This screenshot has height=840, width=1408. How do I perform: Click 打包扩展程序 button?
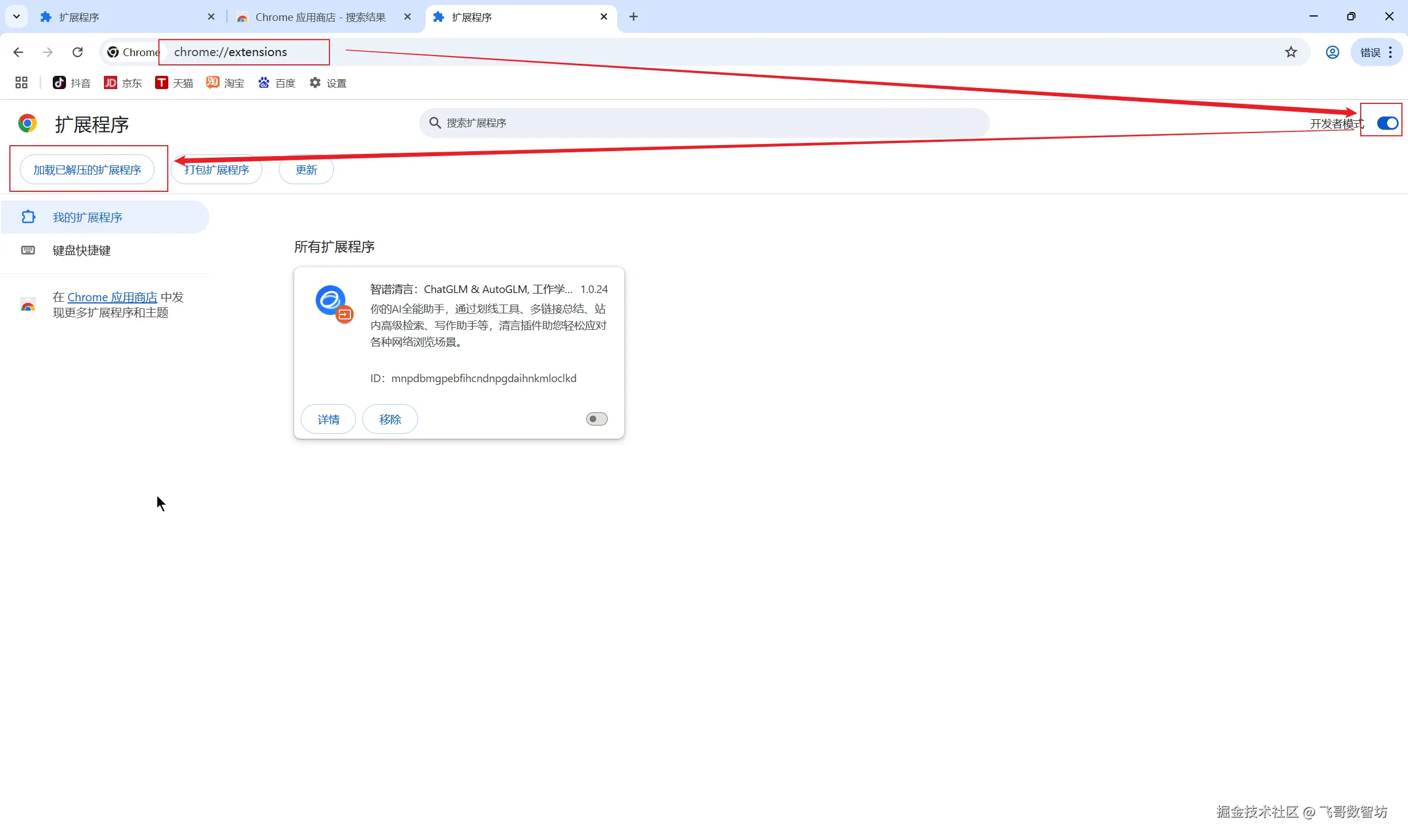click(x=216, y=170)
